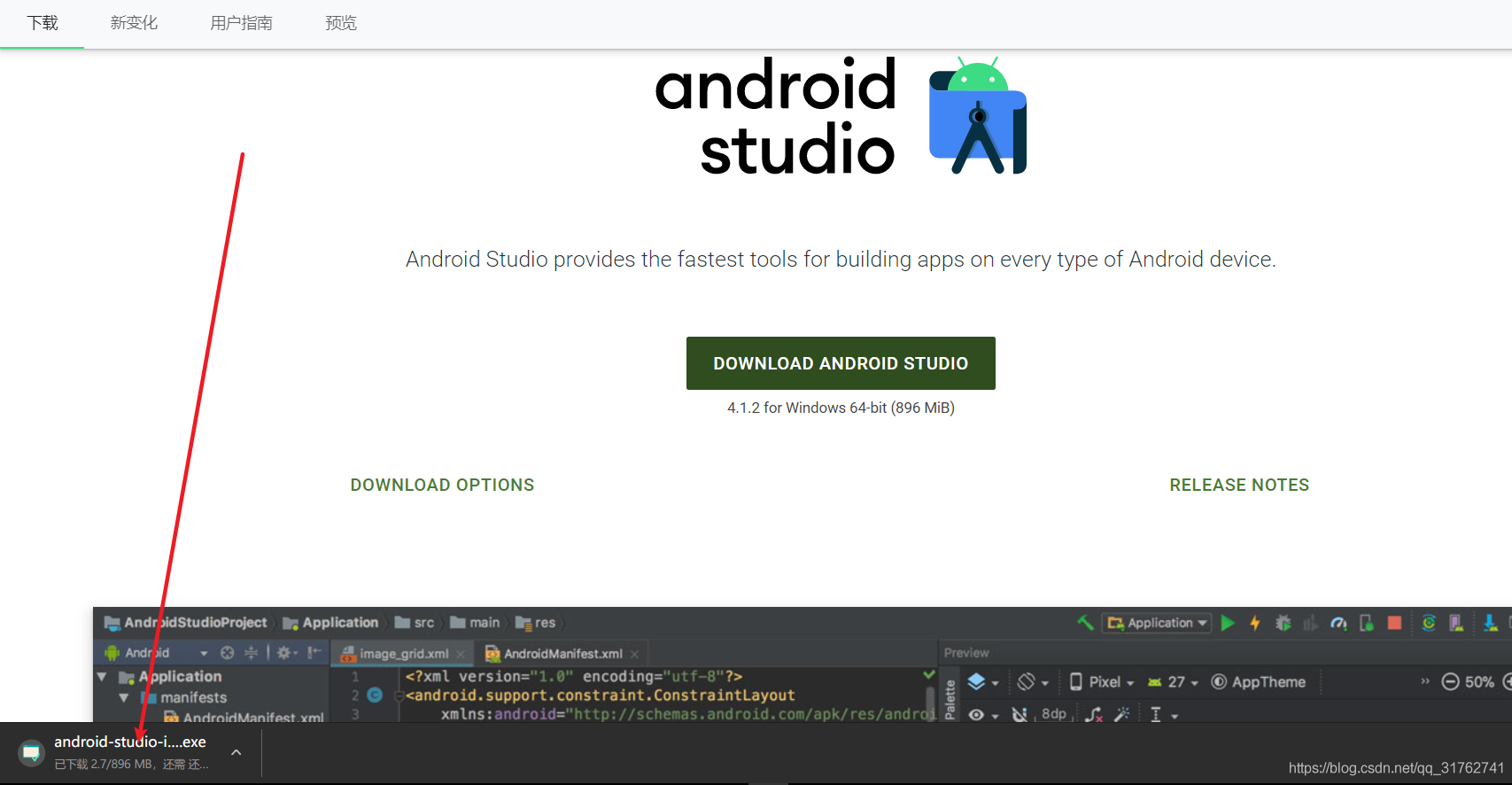This screenshot has width=1512, height=785.
Task: Open the design surface layers dropdown
Action: pos(982,681)
